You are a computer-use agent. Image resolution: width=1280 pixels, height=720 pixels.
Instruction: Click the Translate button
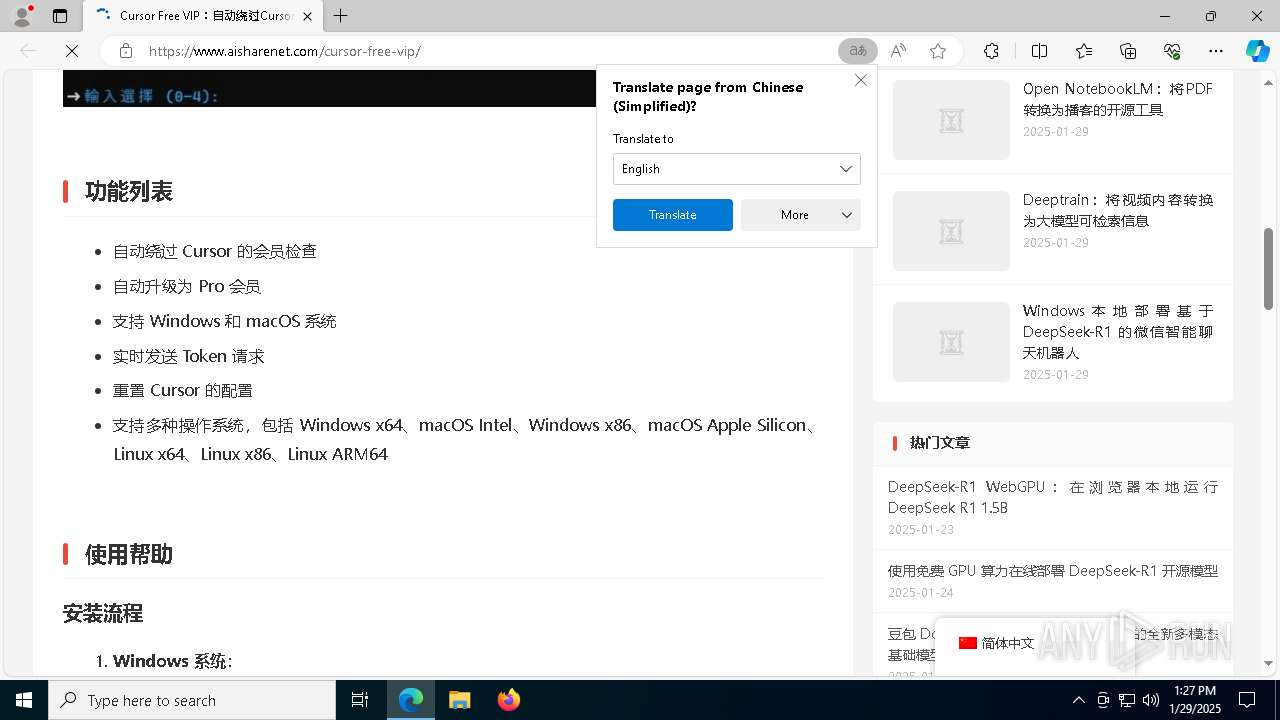tap(672, 215)
